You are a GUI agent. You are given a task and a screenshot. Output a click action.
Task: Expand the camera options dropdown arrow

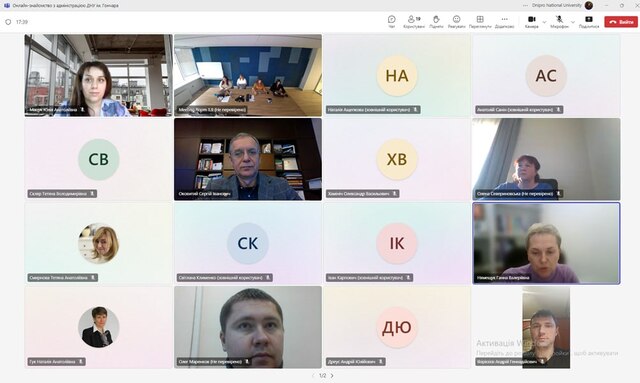point(544,22)
